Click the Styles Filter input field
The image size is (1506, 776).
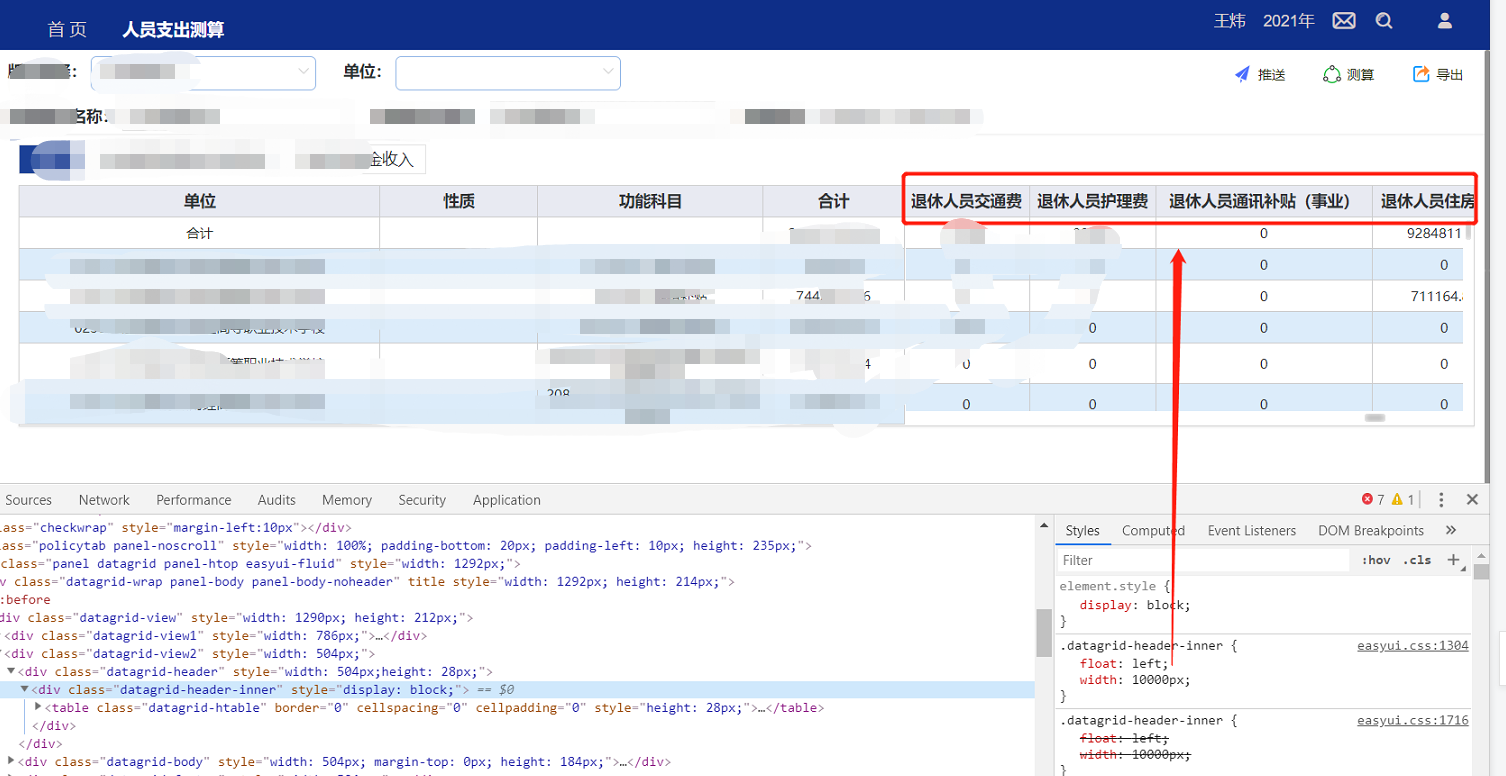1204,560
